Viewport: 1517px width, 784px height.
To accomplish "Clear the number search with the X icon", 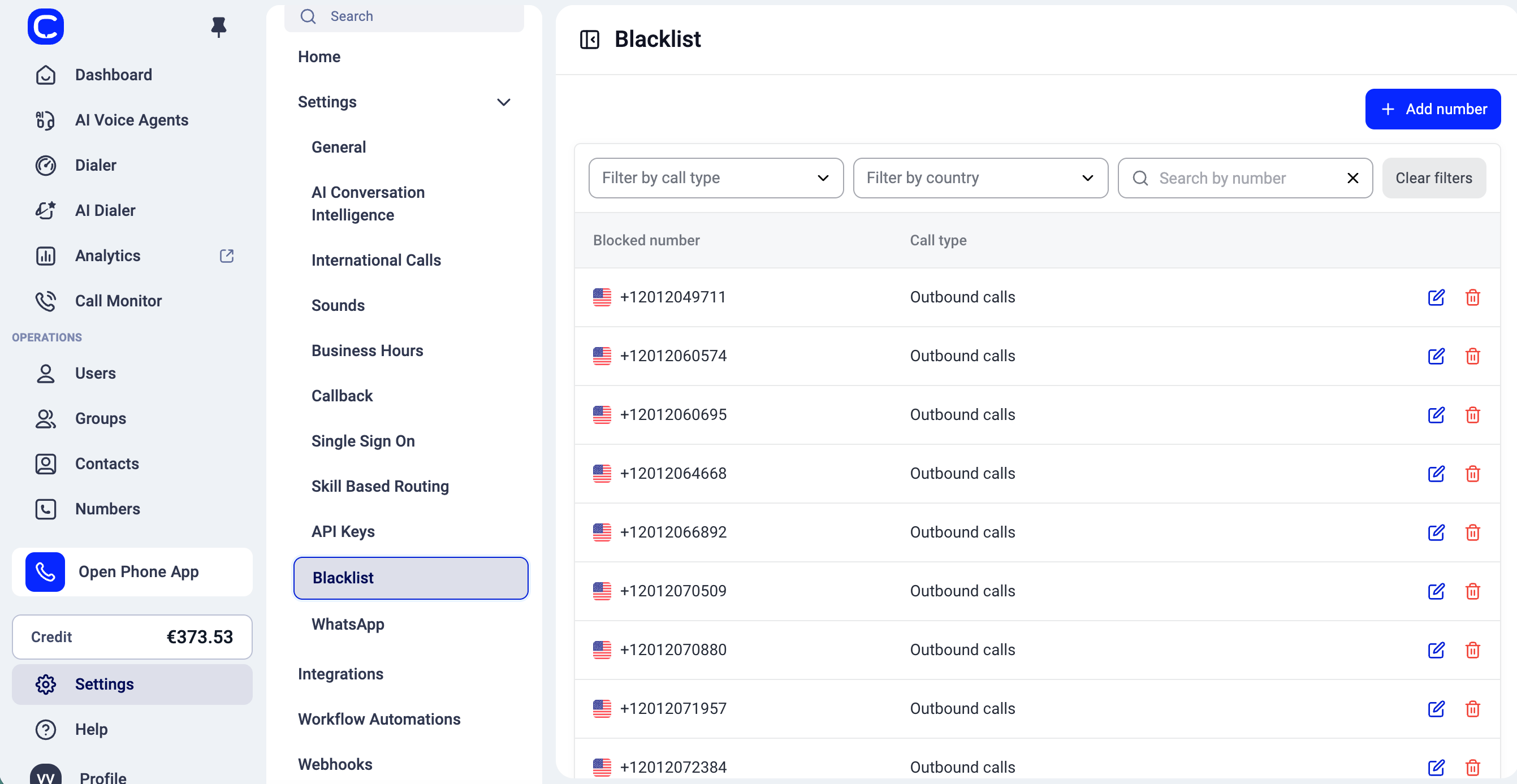I will point(1352,177).
